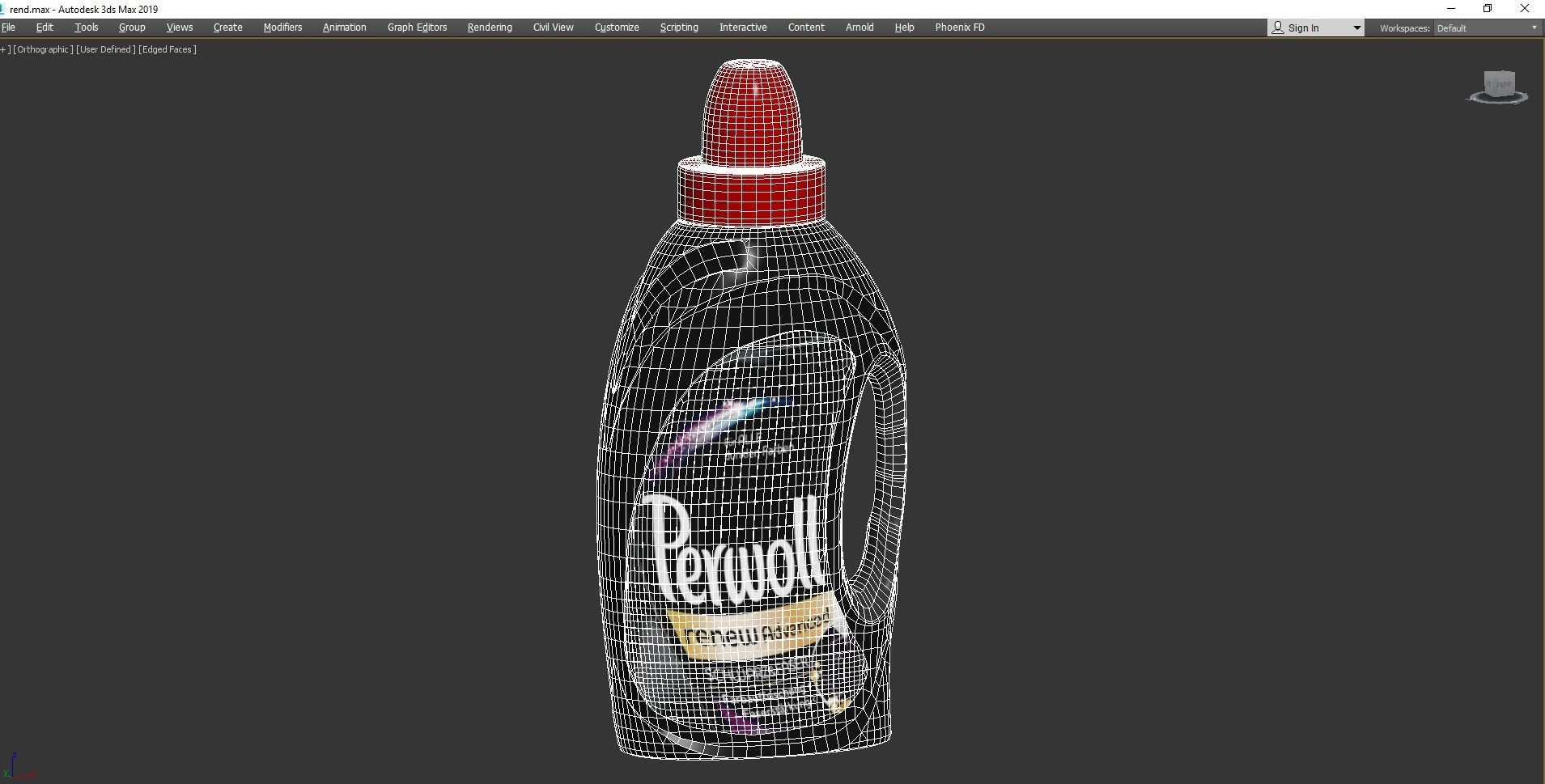Open the Tools menu
This screenshot has height=784, width=1545.
click(x=87, y=28)
